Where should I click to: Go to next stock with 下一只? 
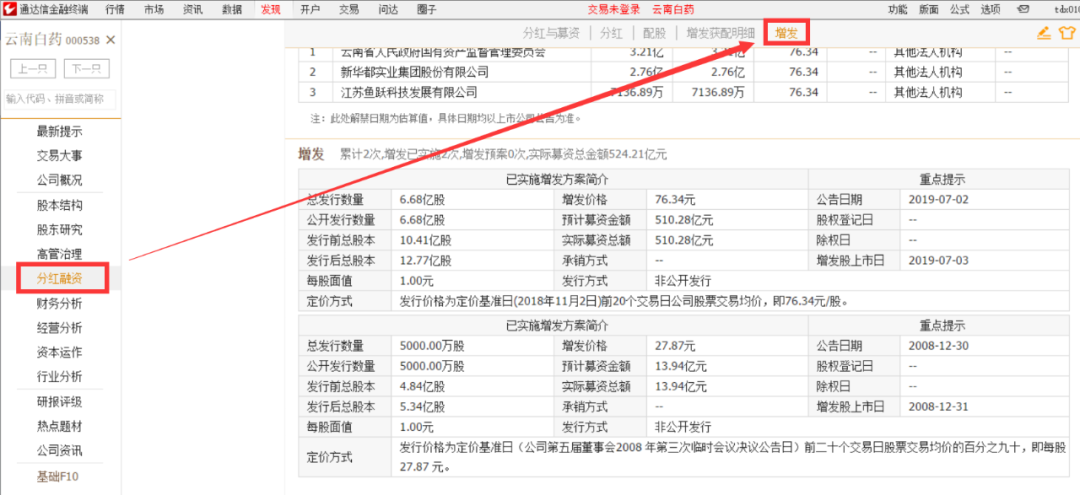(x=87, y=69)
